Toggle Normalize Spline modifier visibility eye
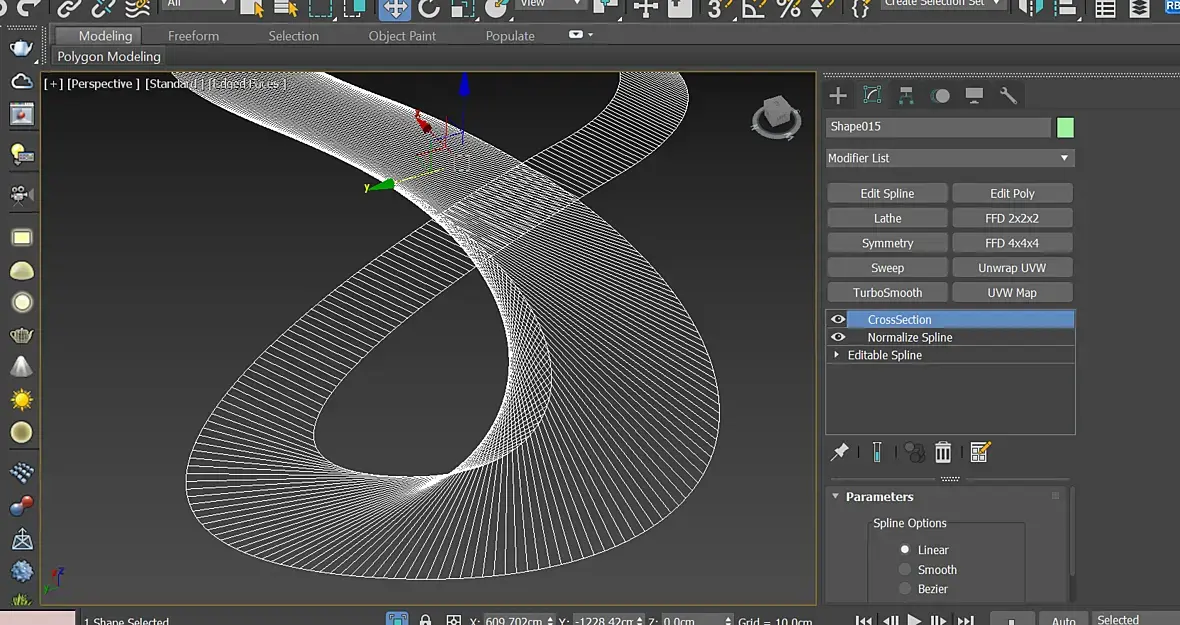 point(838,338)
